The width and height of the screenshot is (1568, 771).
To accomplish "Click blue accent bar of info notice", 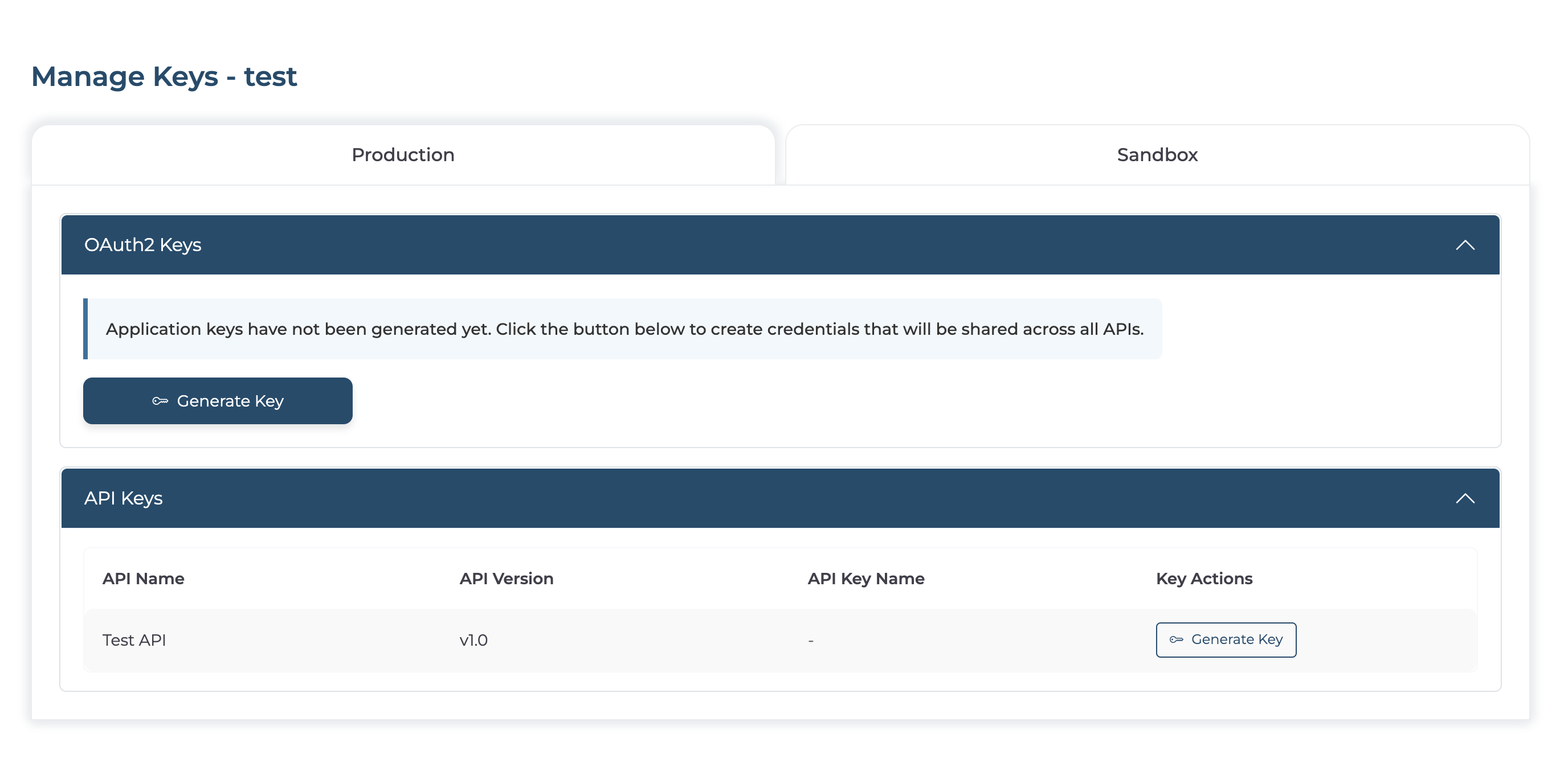I will 85,329.
